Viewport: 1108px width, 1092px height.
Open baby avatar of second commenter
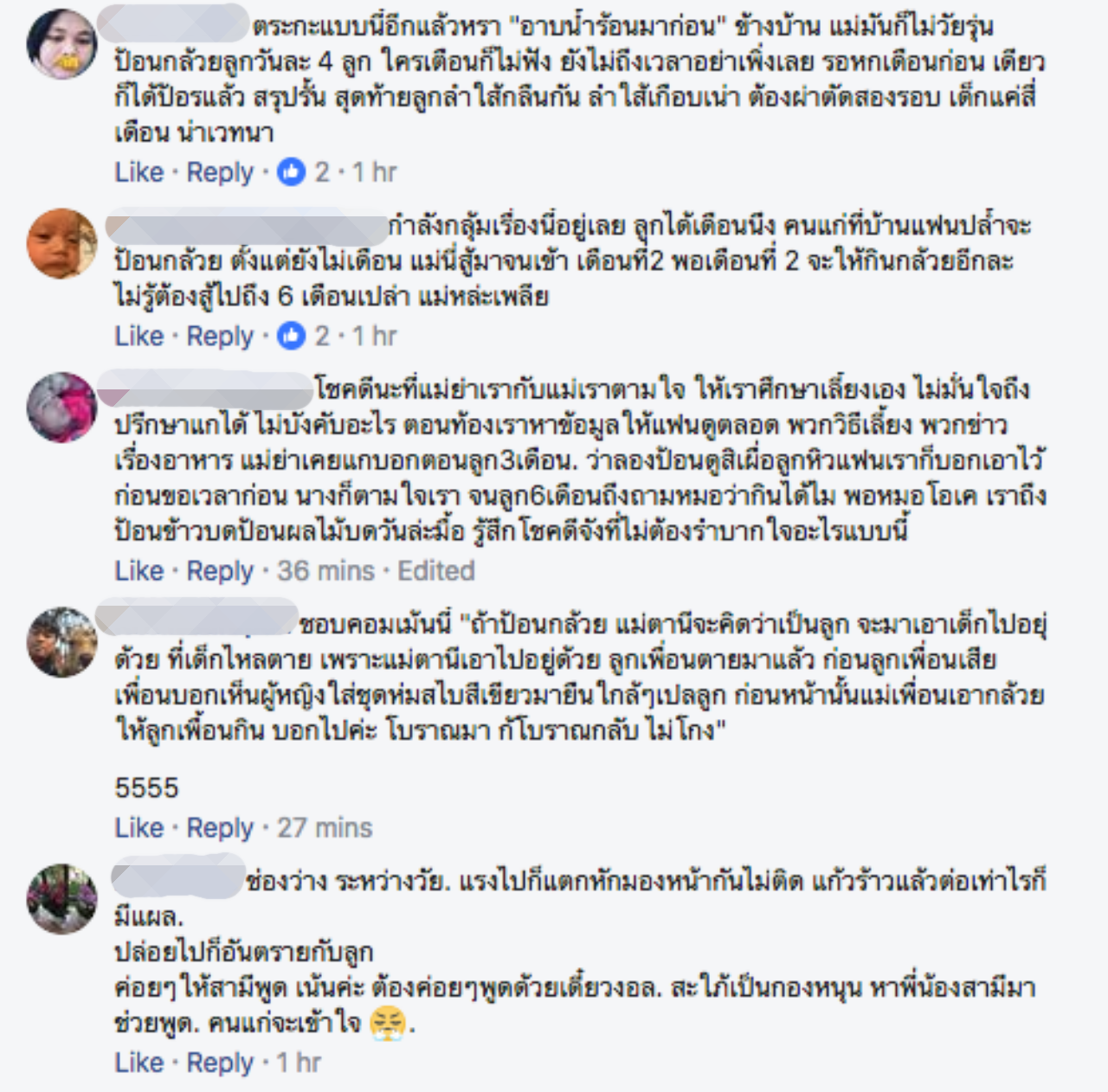pos(62,243)
